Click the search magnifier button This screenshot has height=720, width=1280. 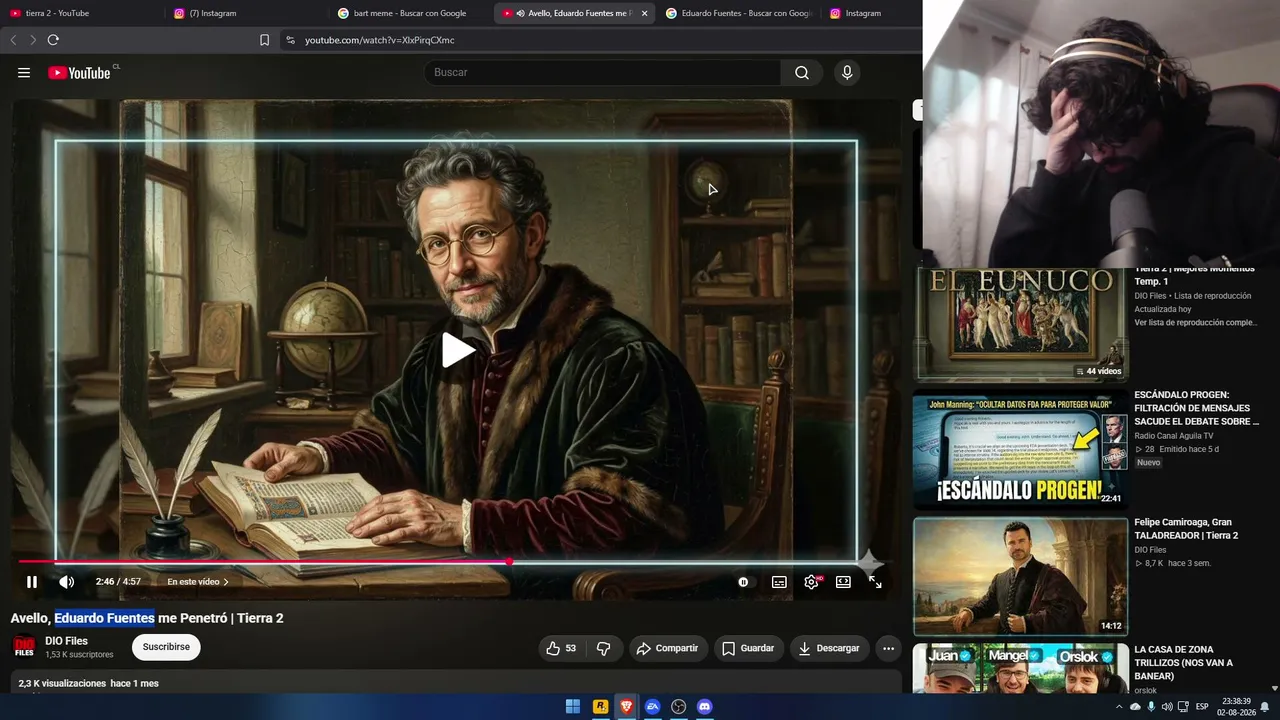click(802, 73)
